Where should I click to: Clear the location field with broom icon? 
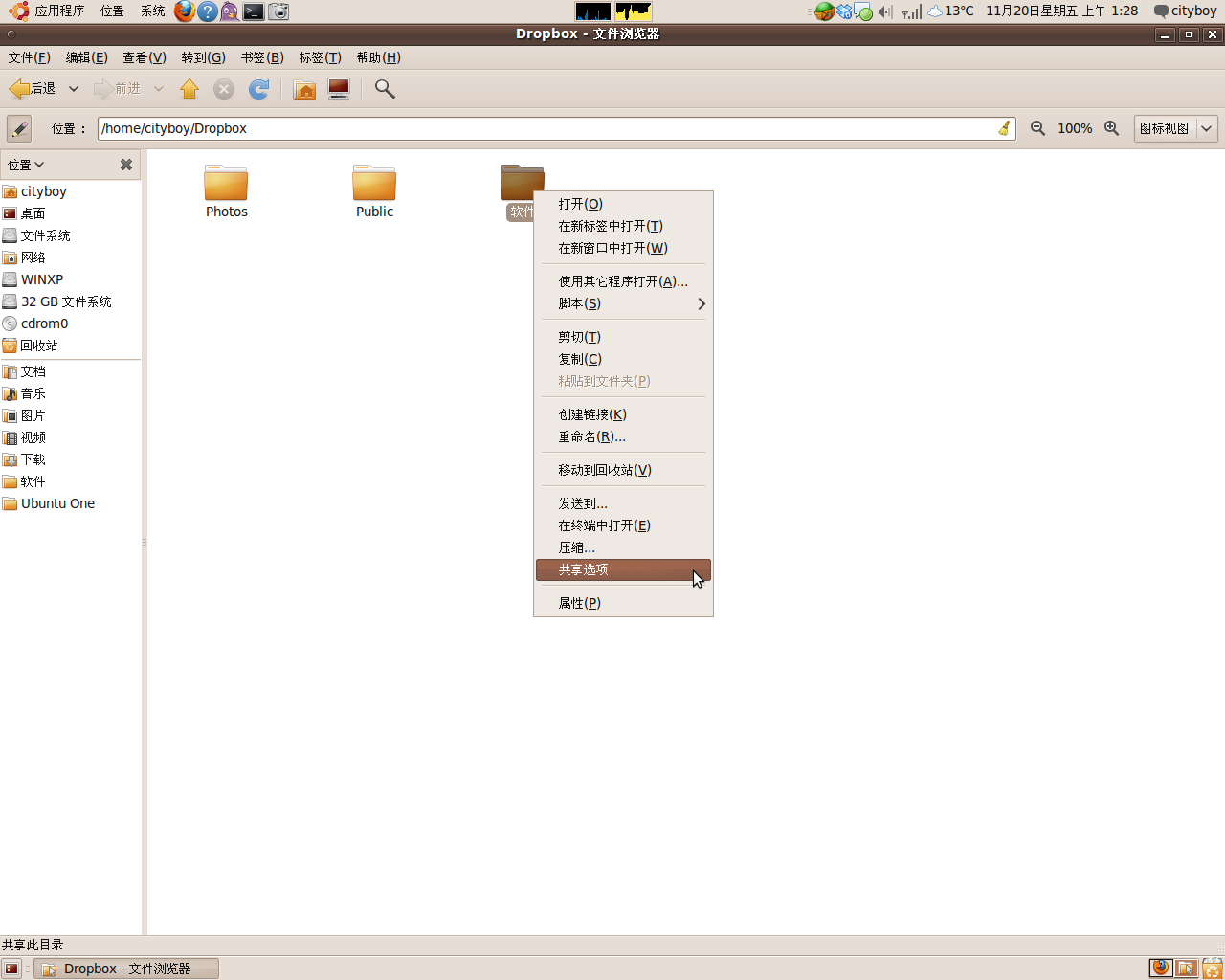pyautogui.click(x=1004, y=128)
